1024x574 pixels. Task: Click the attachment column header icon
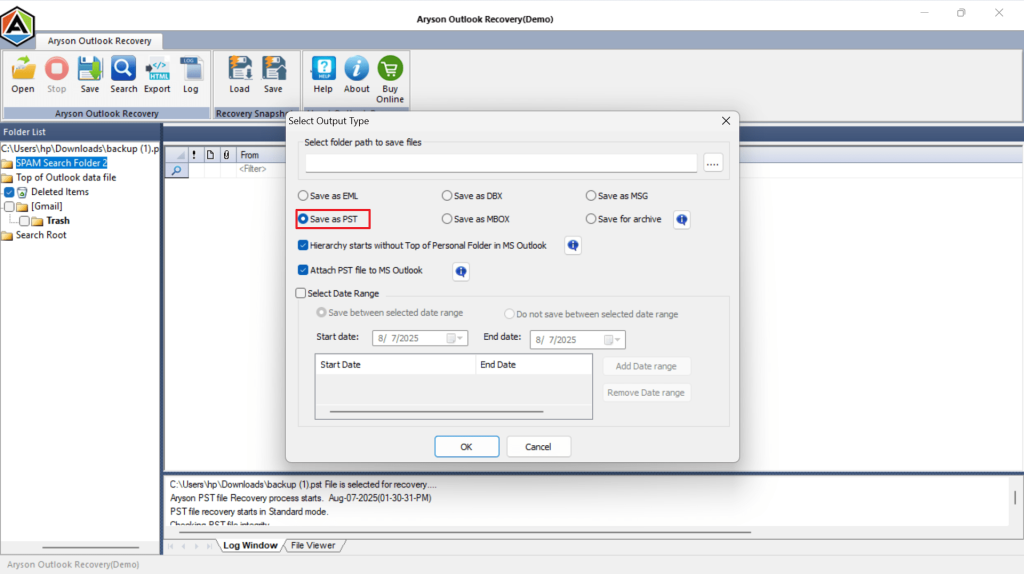point(227,155)
